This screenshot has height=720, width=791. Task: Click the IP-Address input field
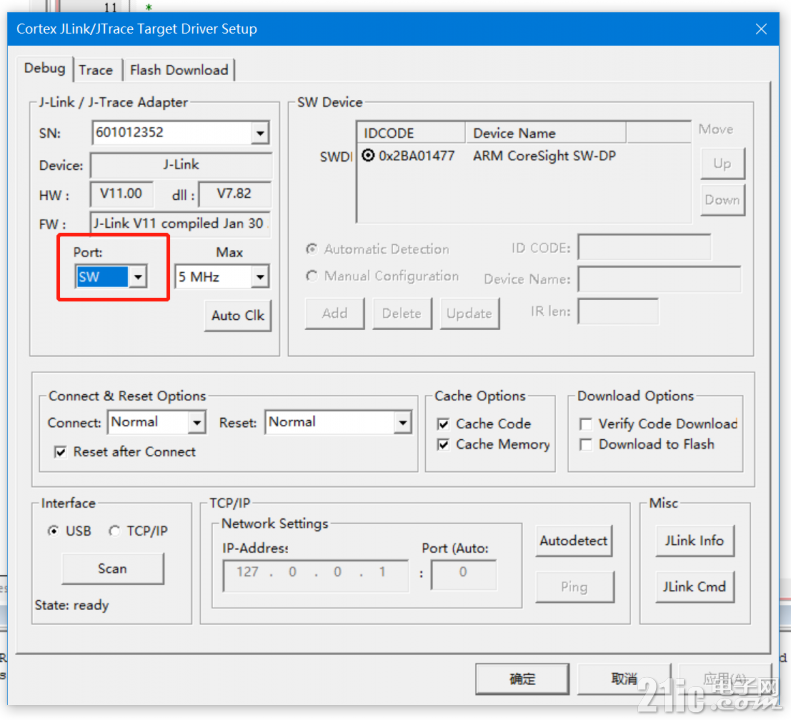tap(316, 575)
